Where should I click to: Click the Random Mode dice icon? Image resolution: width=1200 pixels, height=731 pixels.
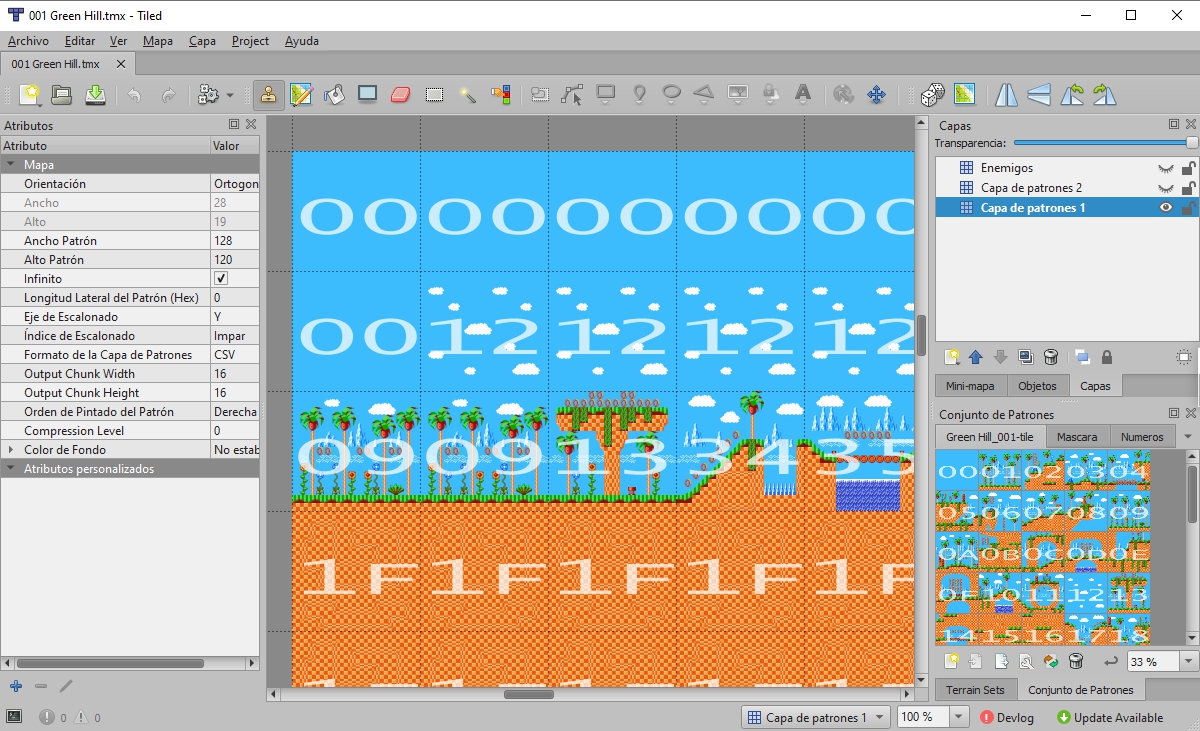tap(931, 95)
